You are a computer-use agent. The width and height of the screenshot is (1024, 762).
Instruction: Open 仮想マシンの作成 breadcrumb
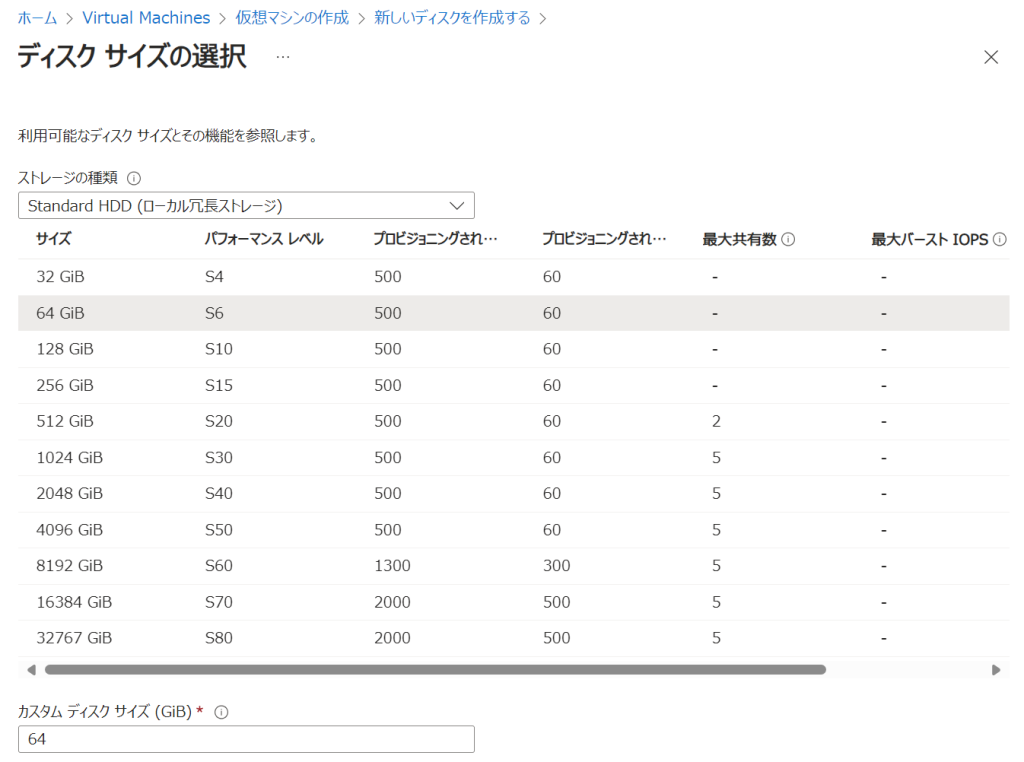pyautogui.click(x=292, y=18)
